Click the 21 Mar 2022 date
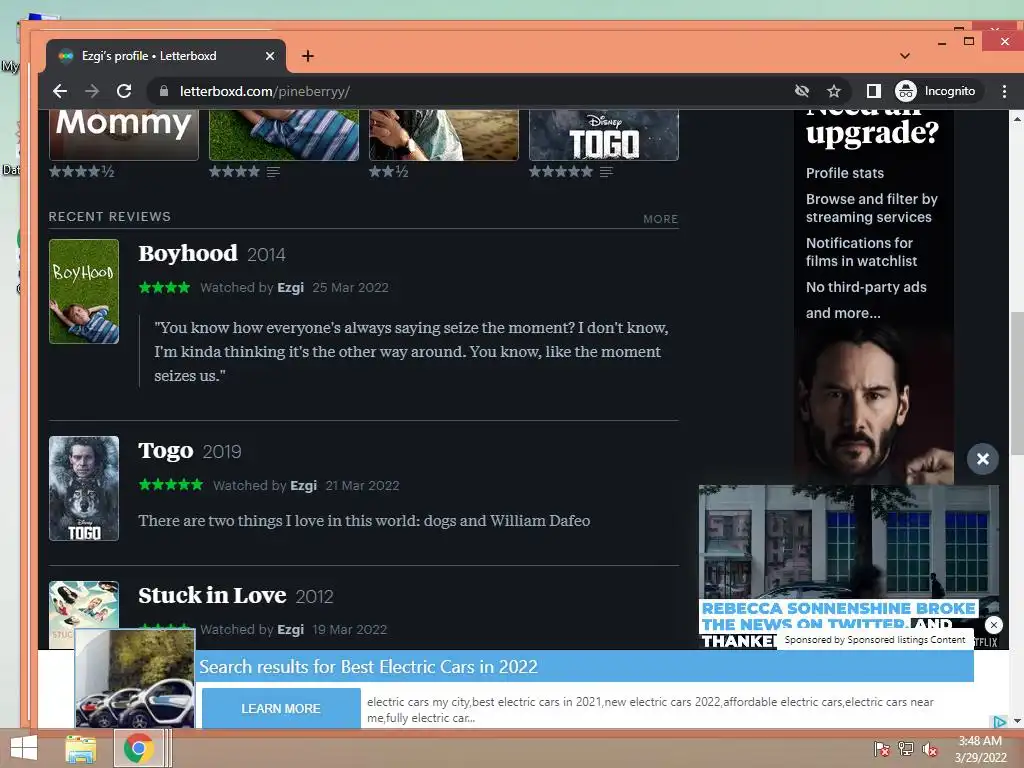 [x=362, y=485]
